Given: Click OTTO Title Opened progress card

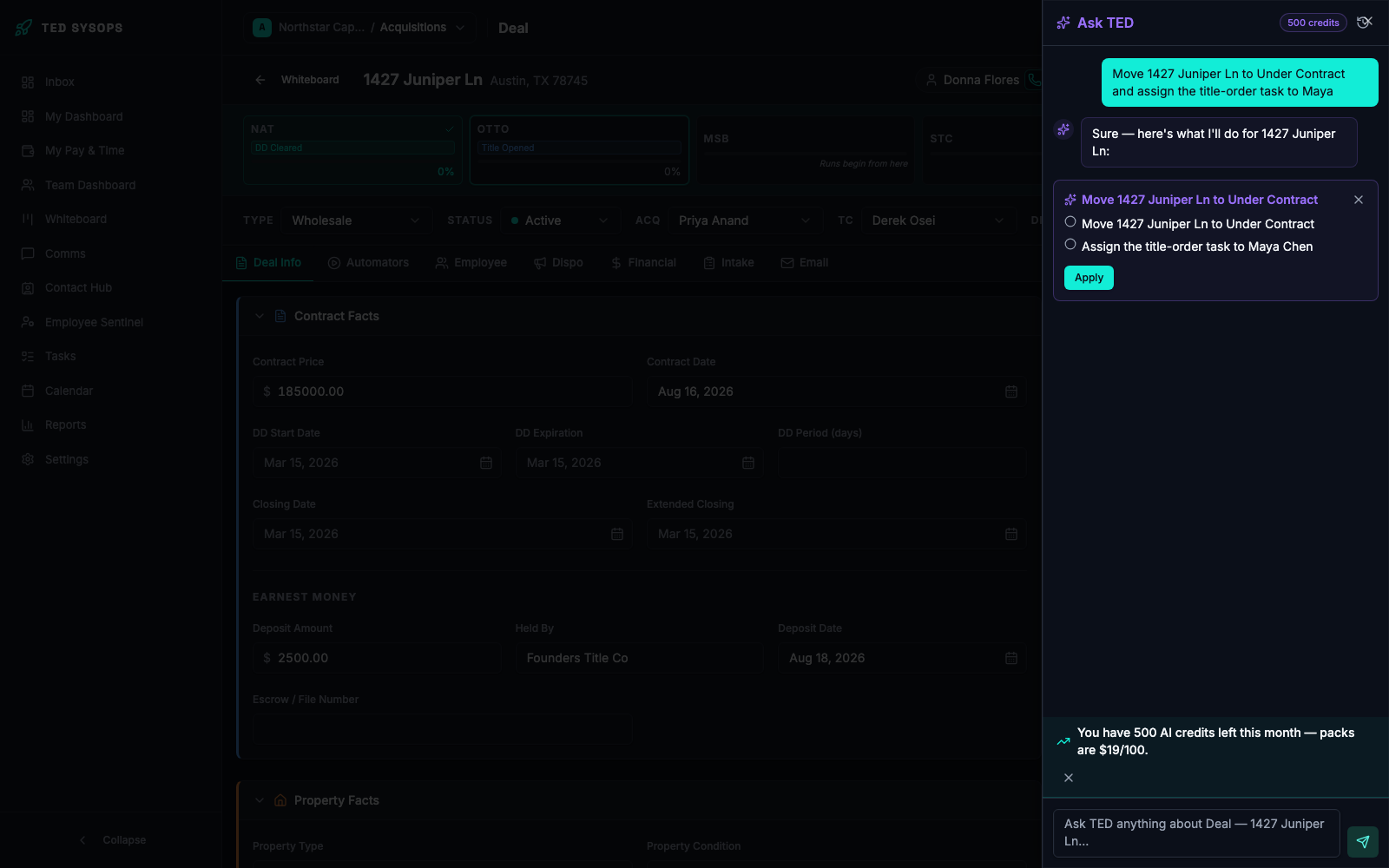Looking at the screenshot, I should [579, 150].
